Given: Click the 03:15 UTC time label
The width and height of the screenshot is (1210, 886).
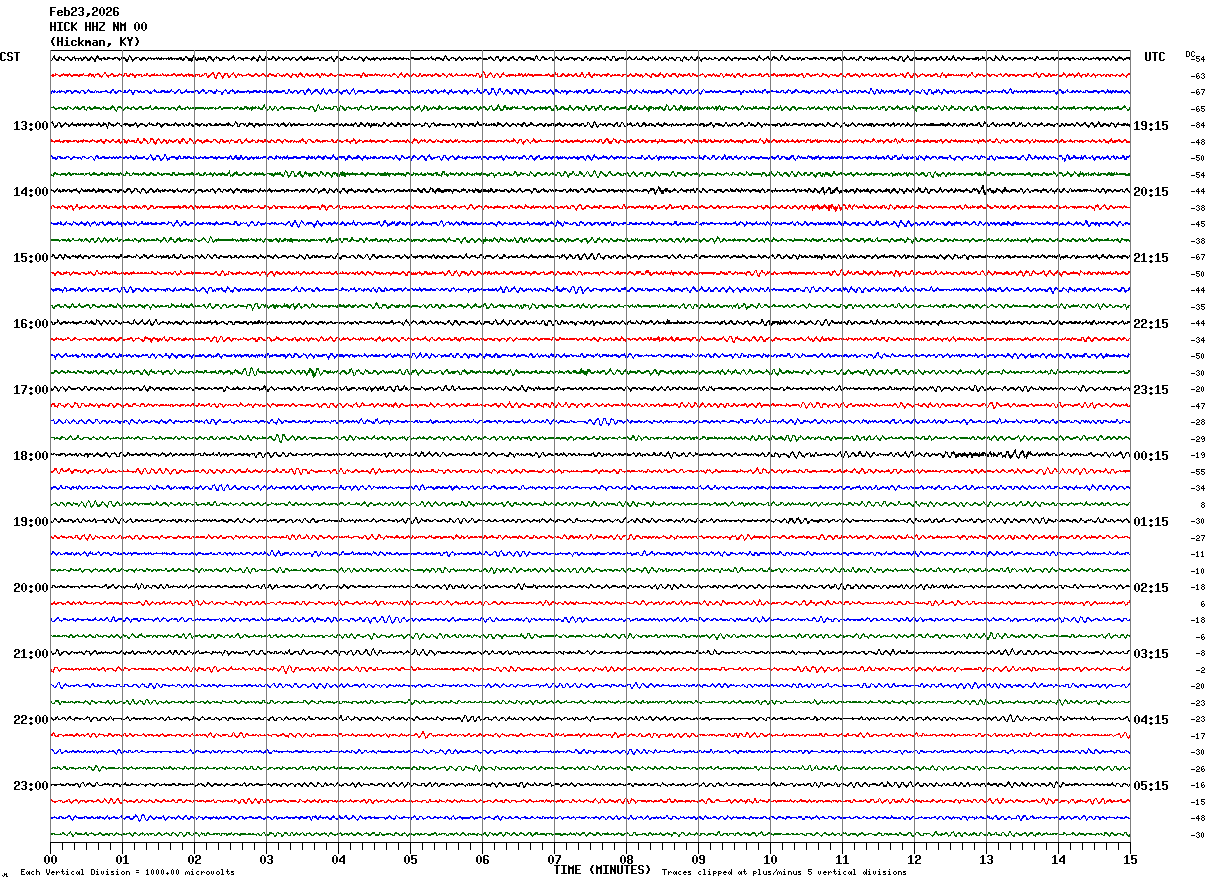Looking at the screenshot, I should click(x=1151, y=654).
